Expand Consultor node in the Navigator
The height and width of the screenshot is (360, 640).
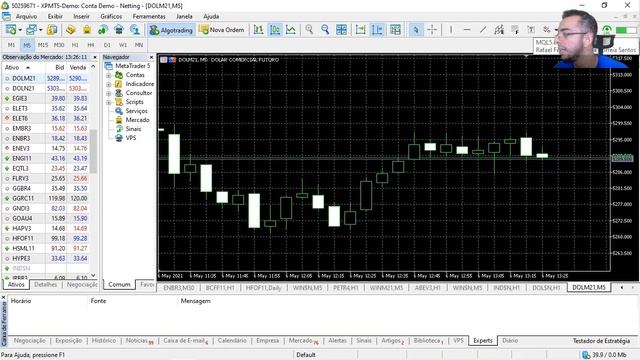pos(109,93)
